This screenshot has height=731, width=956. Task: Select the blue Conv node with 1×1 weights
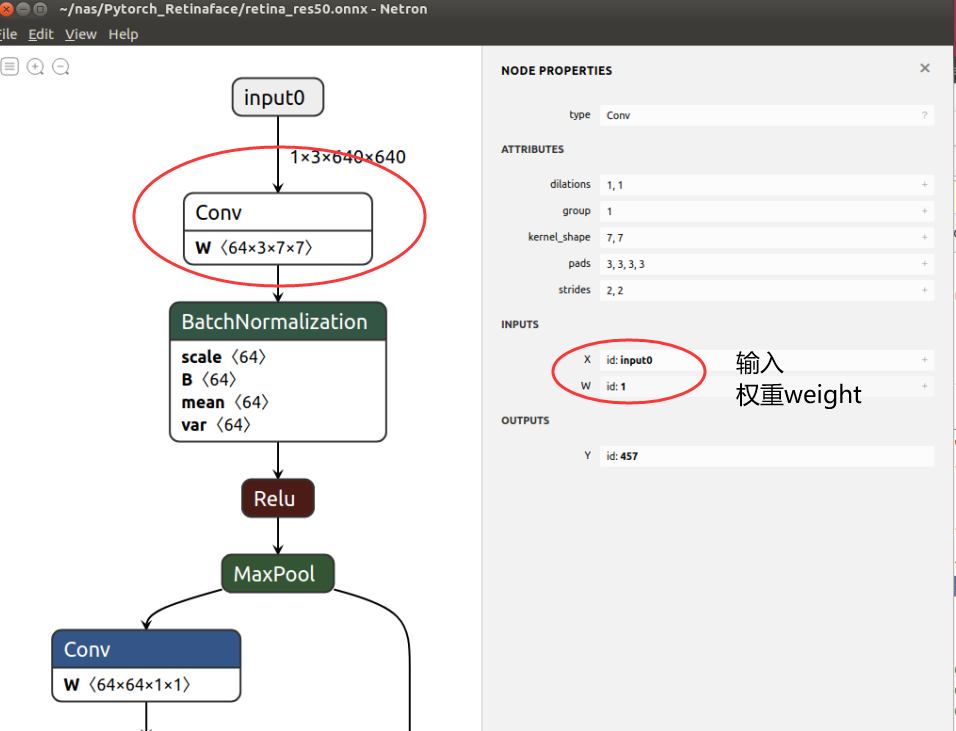point(145,649)
